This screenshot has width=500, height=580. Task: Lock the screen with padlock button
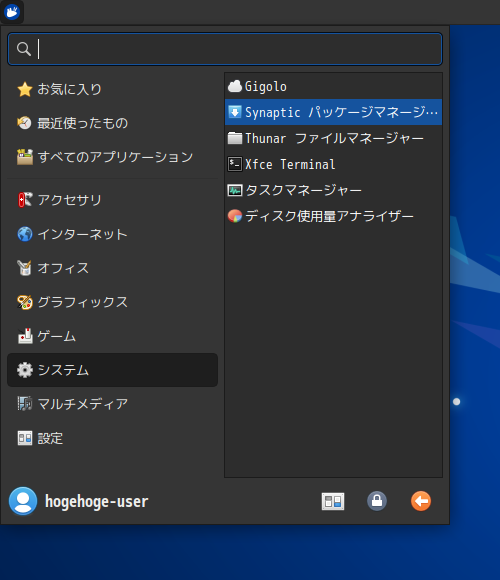[x=377, y=501]
